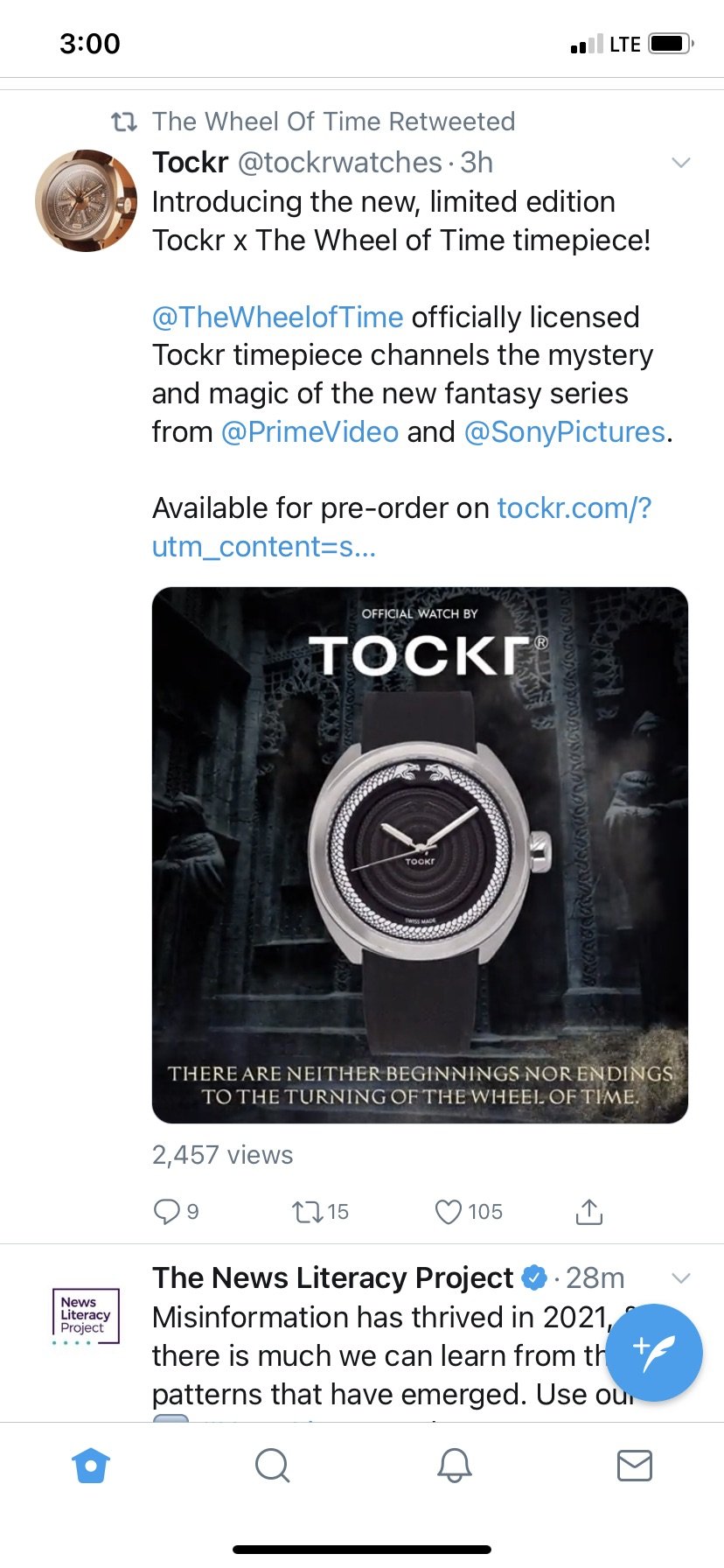Like the Tockr tweet with heart icon
724x1568 pixels.
[449, 1212]
